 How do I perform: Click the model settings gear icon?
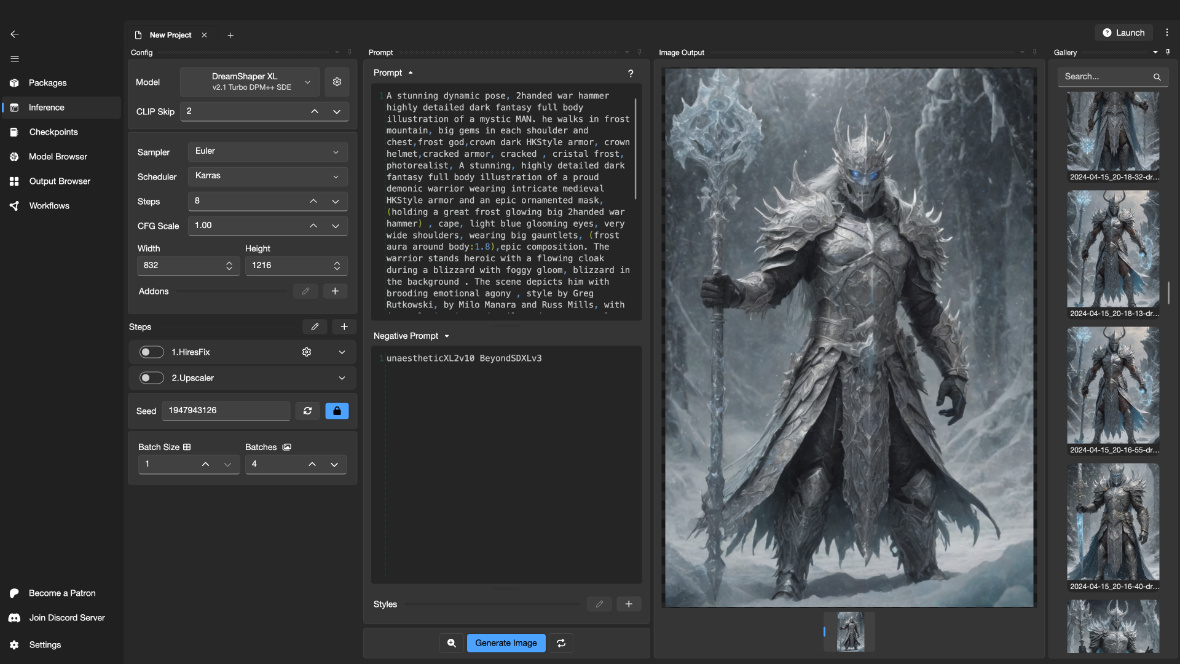[337, 82]
